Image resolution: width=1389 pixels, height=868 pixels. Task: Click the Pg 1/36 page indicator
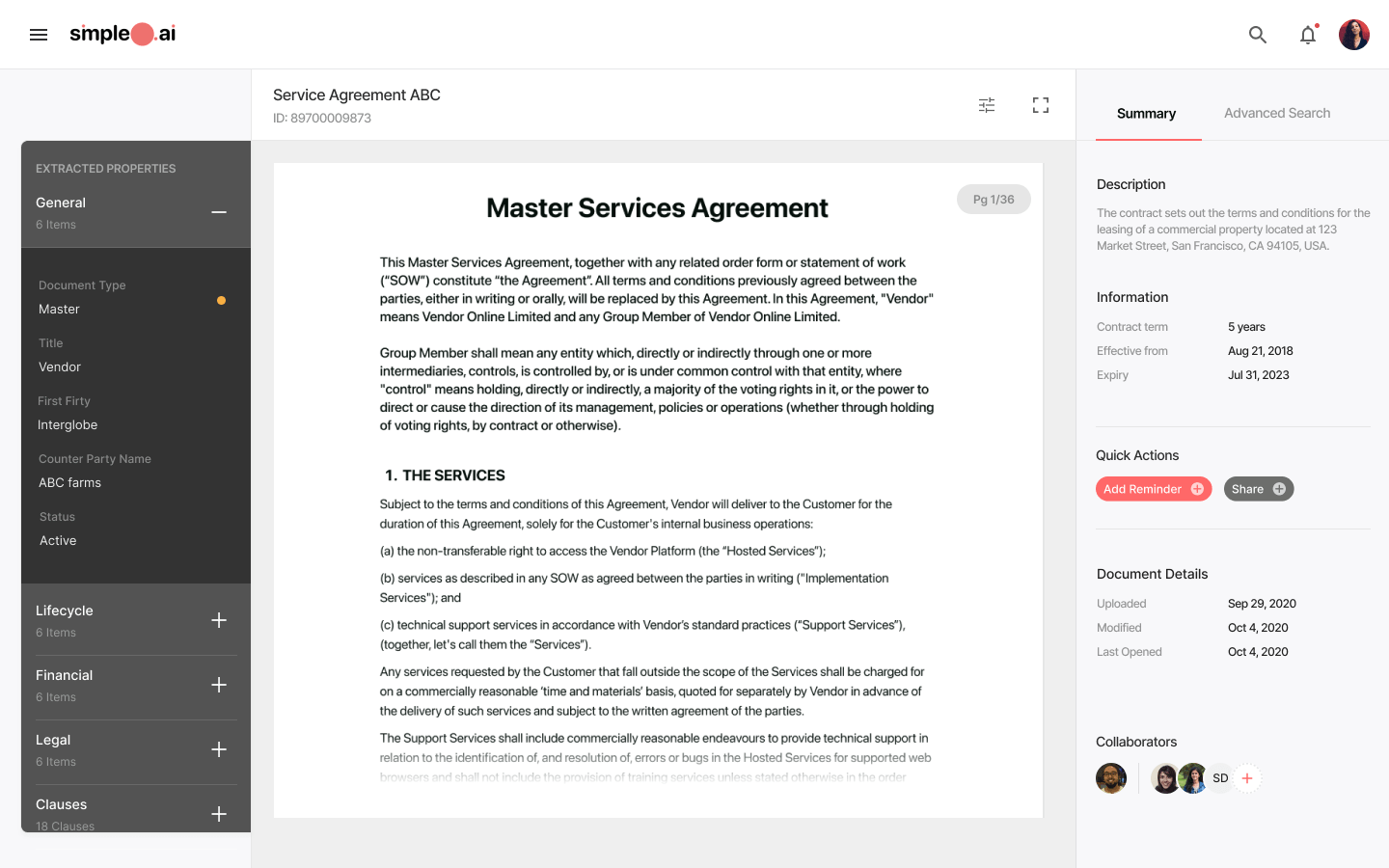[994, 199]
